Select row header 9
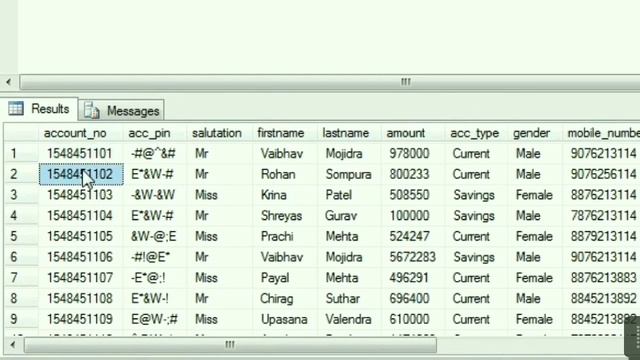The height and width of the screenshot is (360, 640). (21, 319)
